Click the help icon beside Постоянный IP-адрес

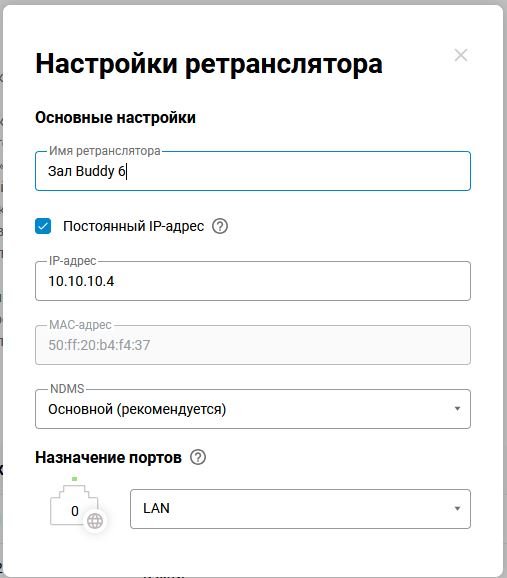pos(220,226)
